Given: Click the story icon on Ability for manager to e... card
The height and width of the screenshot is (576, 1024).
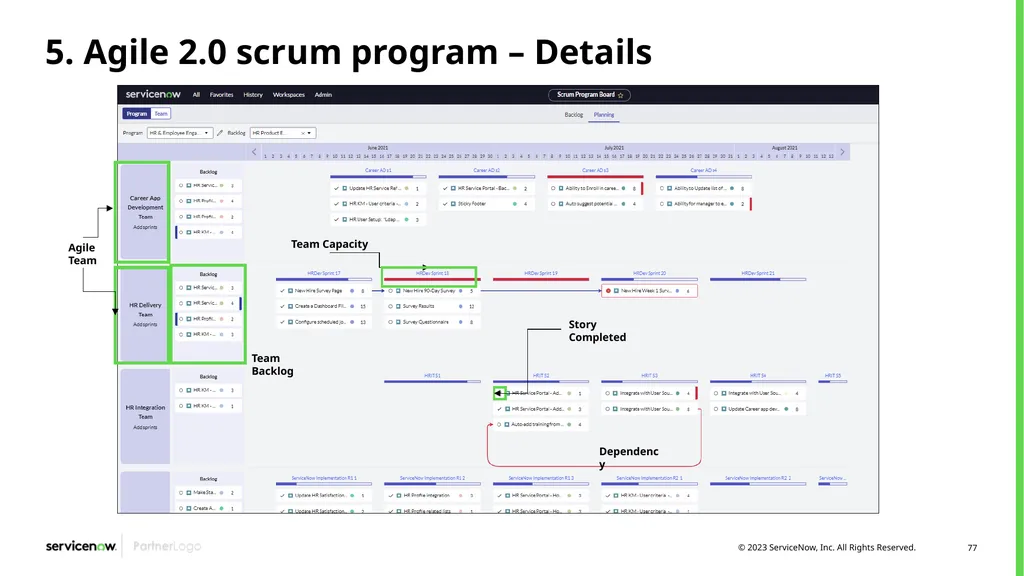Looking at the screenshot, I should tap(669, 204).
